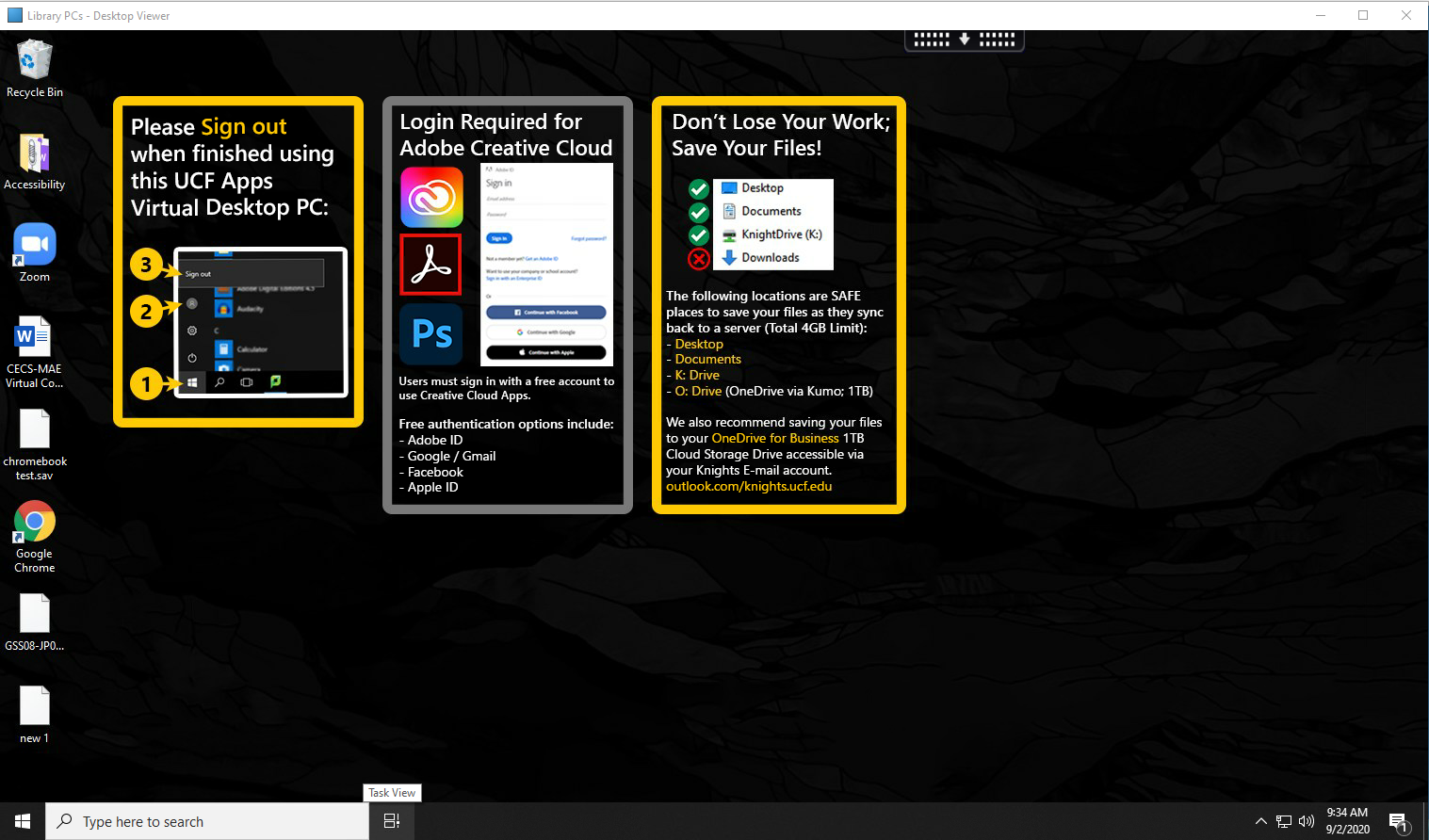Image resolution: width=1429 pixels, height=840 pixels.
Task: Expand the Desktop Viewer toolbar handle
Action: (965, 40)
